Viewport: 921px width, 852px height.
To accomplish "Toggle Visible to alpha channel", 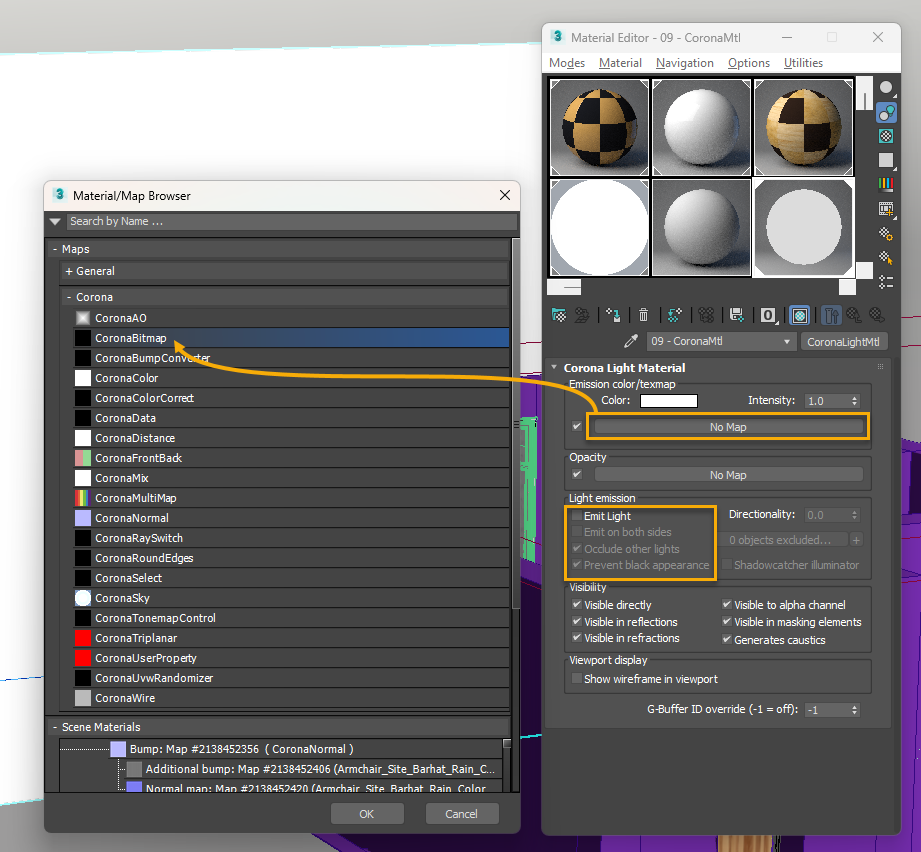I will pyautogui.click(x=727, y=604).
